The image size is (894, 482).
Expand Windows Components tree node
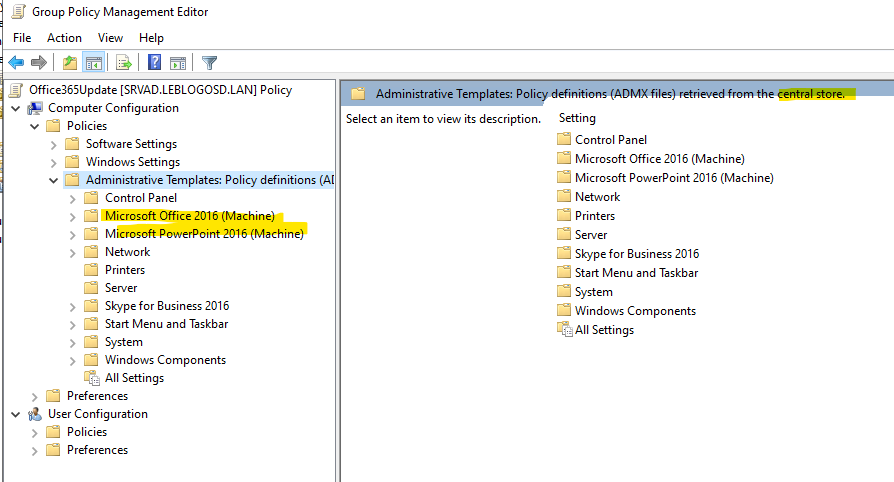pyautogui.click(x=72, y=361)
